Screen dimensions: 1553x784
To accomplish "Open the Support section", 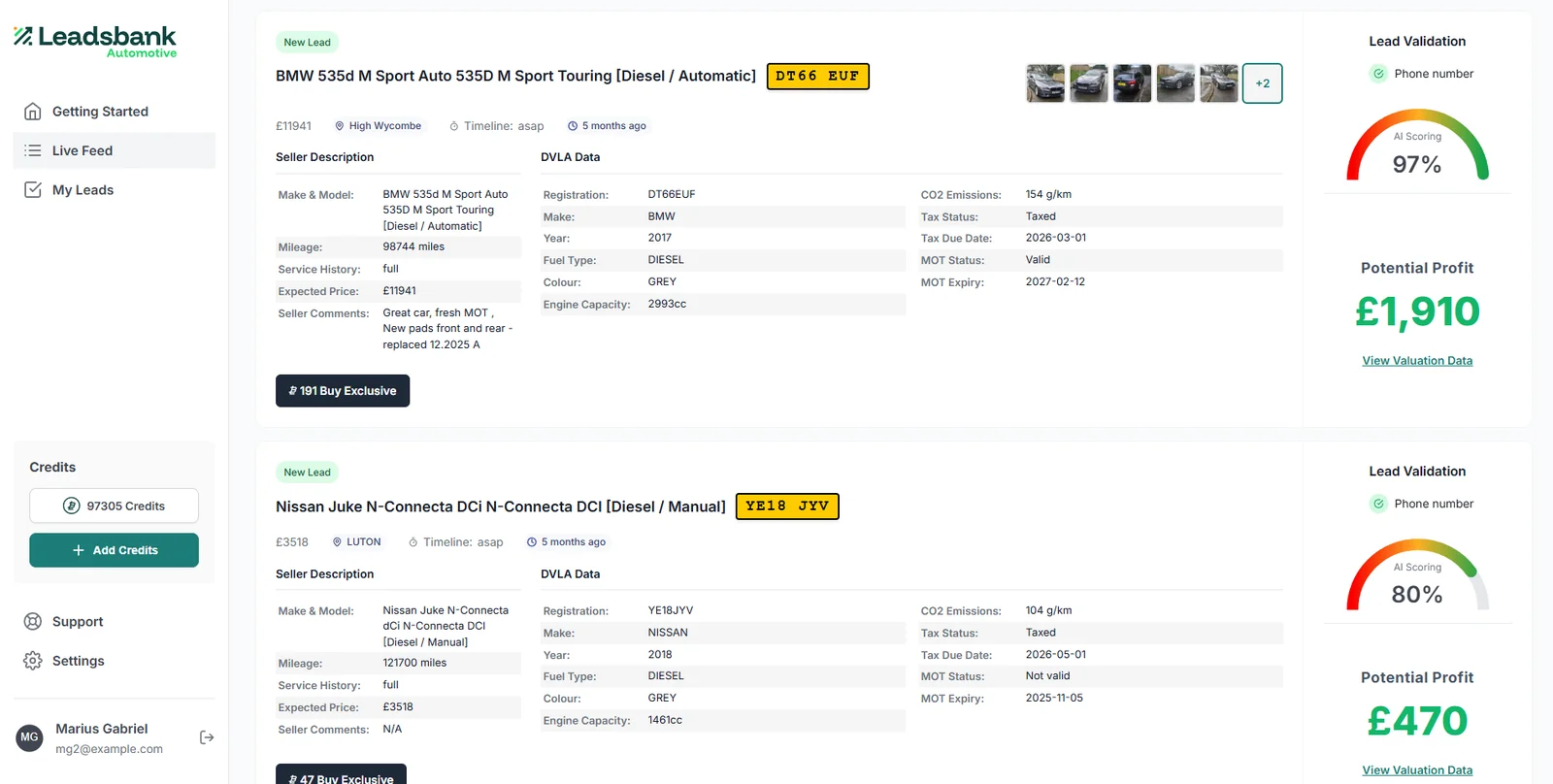I will point(115,622).
